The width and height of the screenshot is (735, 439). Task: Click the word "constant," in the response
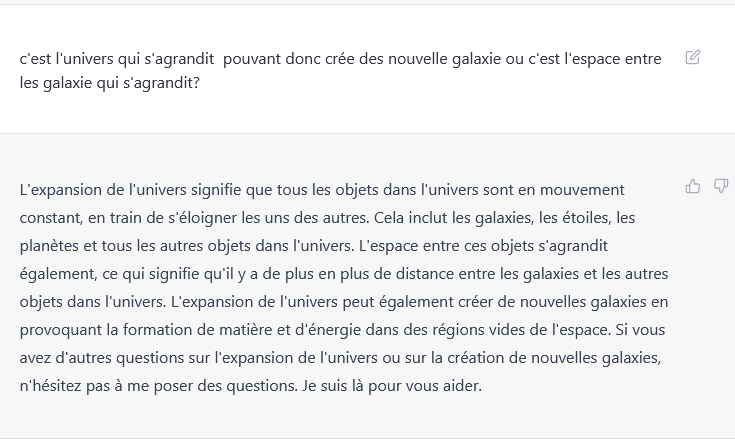pyautogui.click(x=51, y=218)
